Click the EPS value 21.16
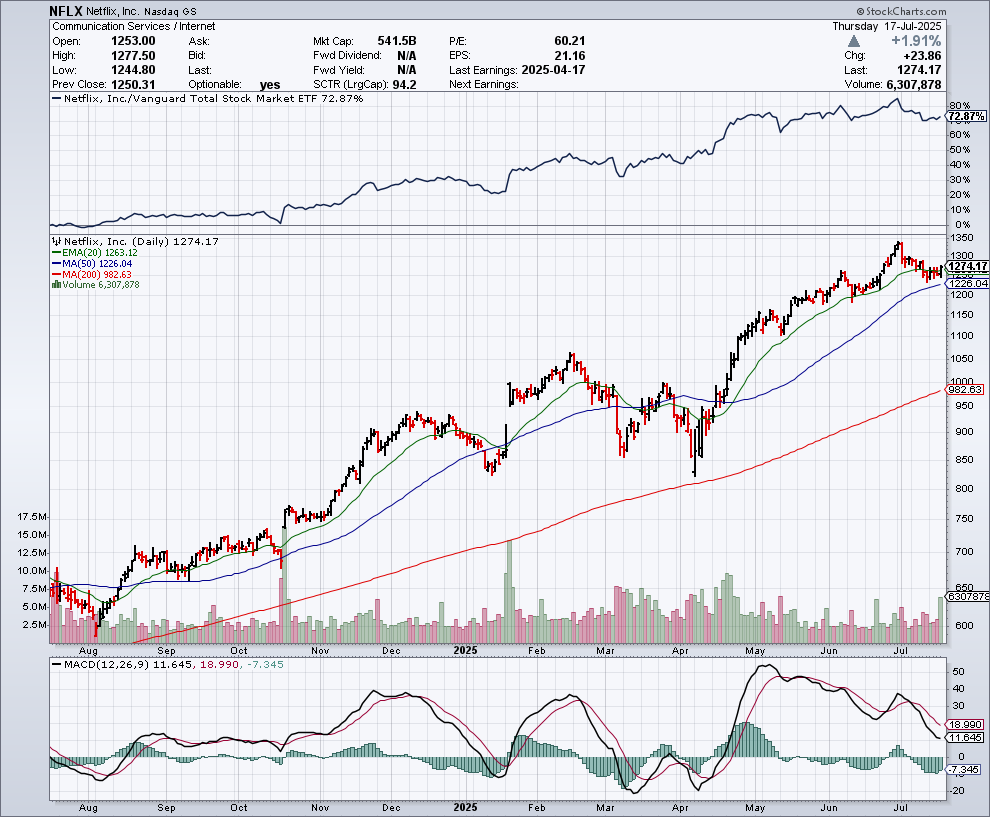Image resolution: width=990 pixels, height=817 pixels. pos(570,56)
